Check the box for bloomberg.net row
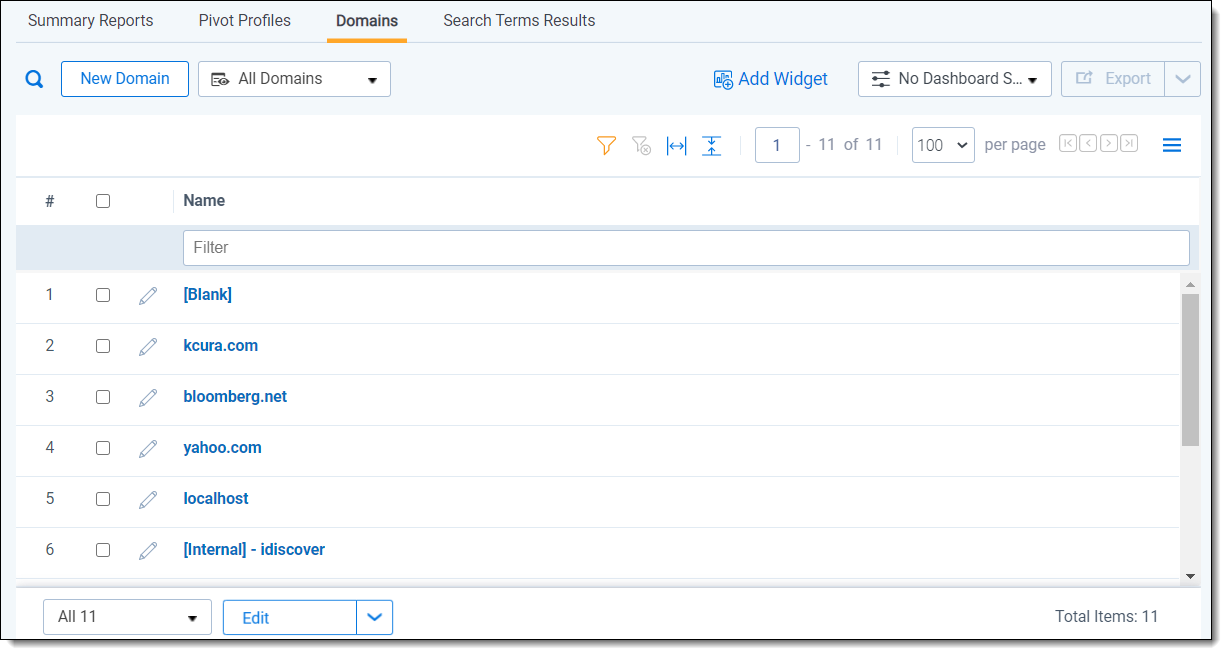 [x=103, y=397]
